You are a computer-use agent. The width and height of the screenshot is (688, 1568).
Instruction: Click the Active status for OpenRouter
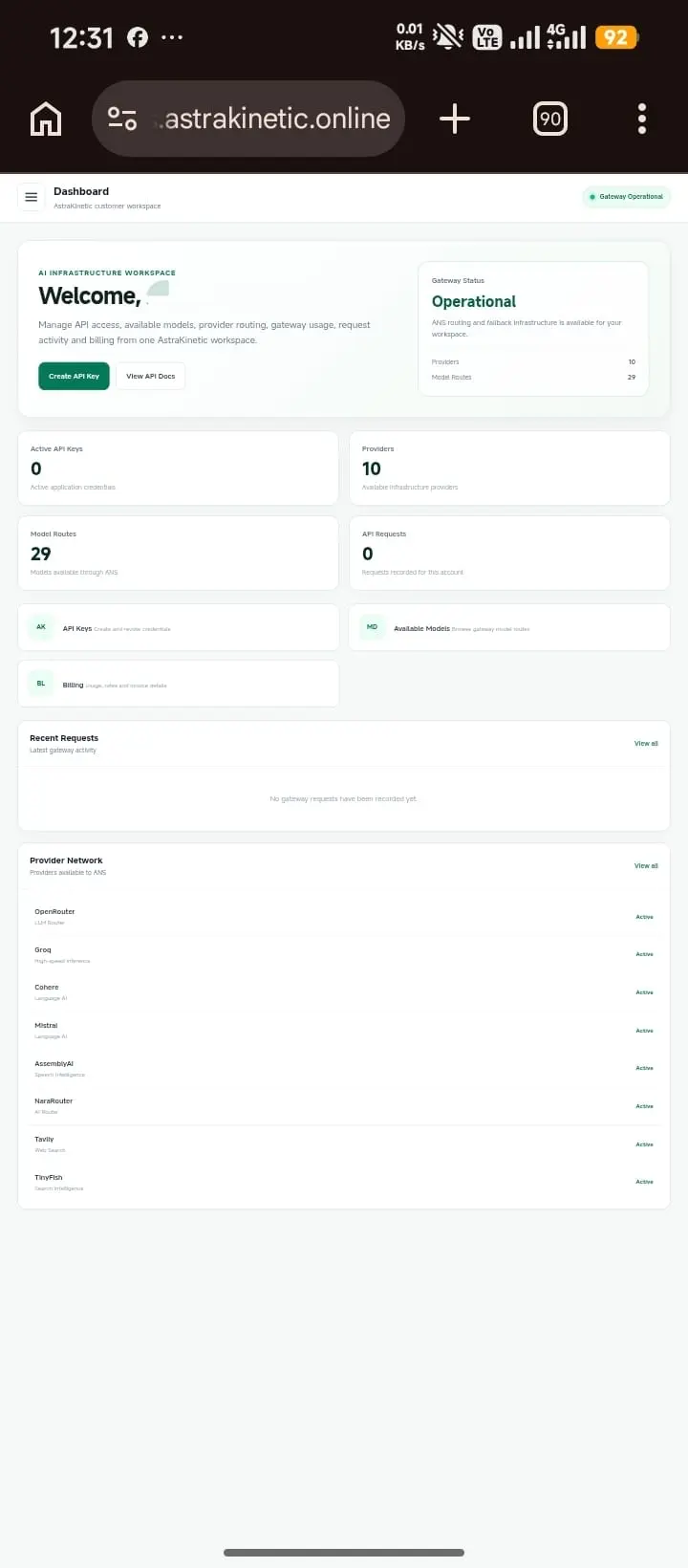pyautogui.click(x=645, y=917)
